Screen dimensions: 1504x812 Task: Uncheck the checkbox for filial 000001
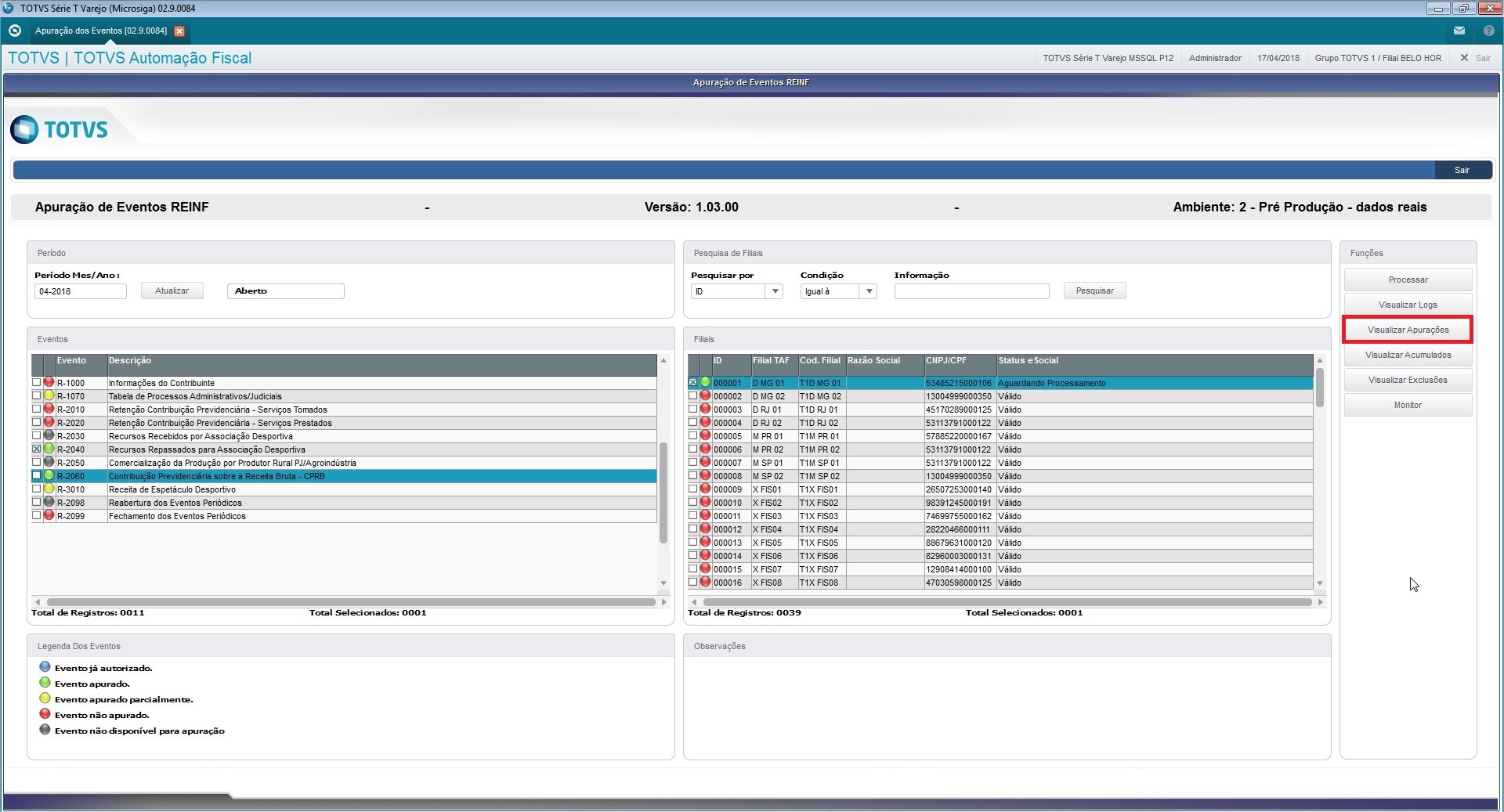(692, 382)
